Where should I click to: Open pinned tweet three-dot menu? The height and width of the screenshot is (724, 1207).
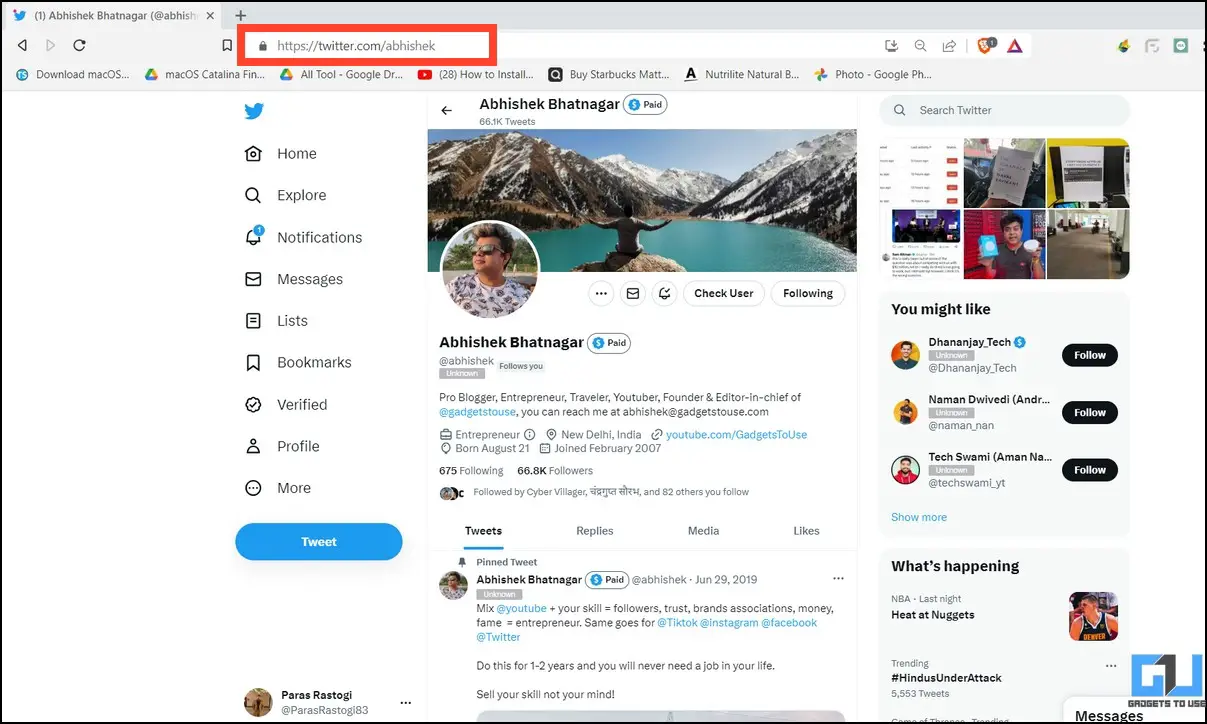click(x=838, y=579)
